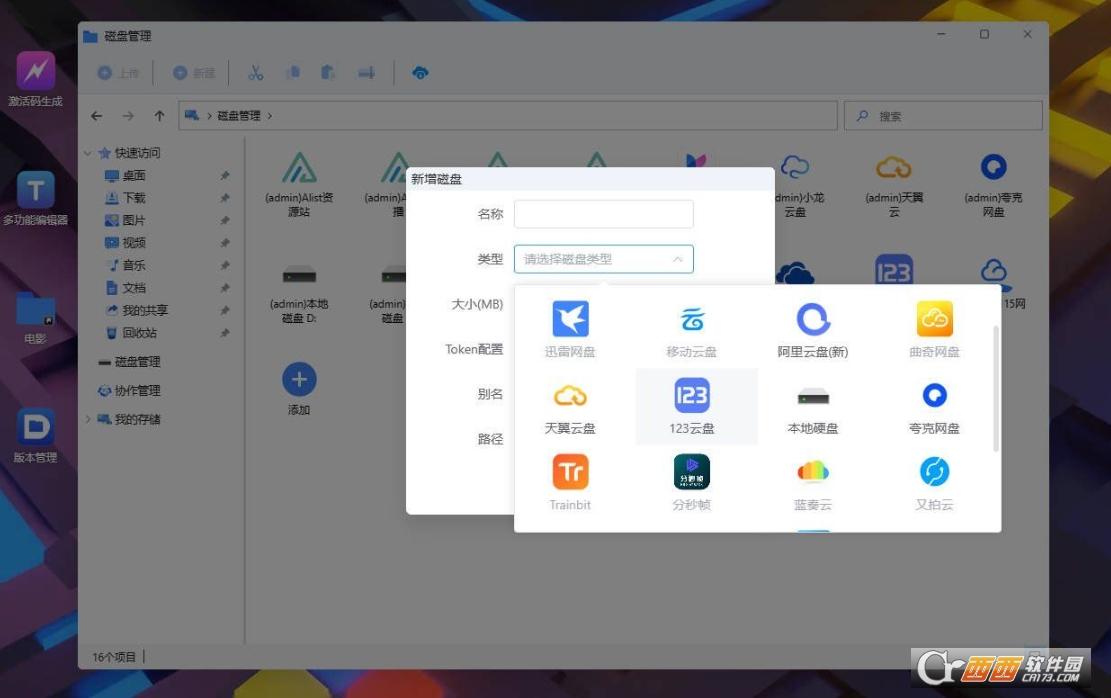Click the disk type list scrollbar
Image resolution: width=1111 pixels, height=698 pixels.
[x=996, y=388]
